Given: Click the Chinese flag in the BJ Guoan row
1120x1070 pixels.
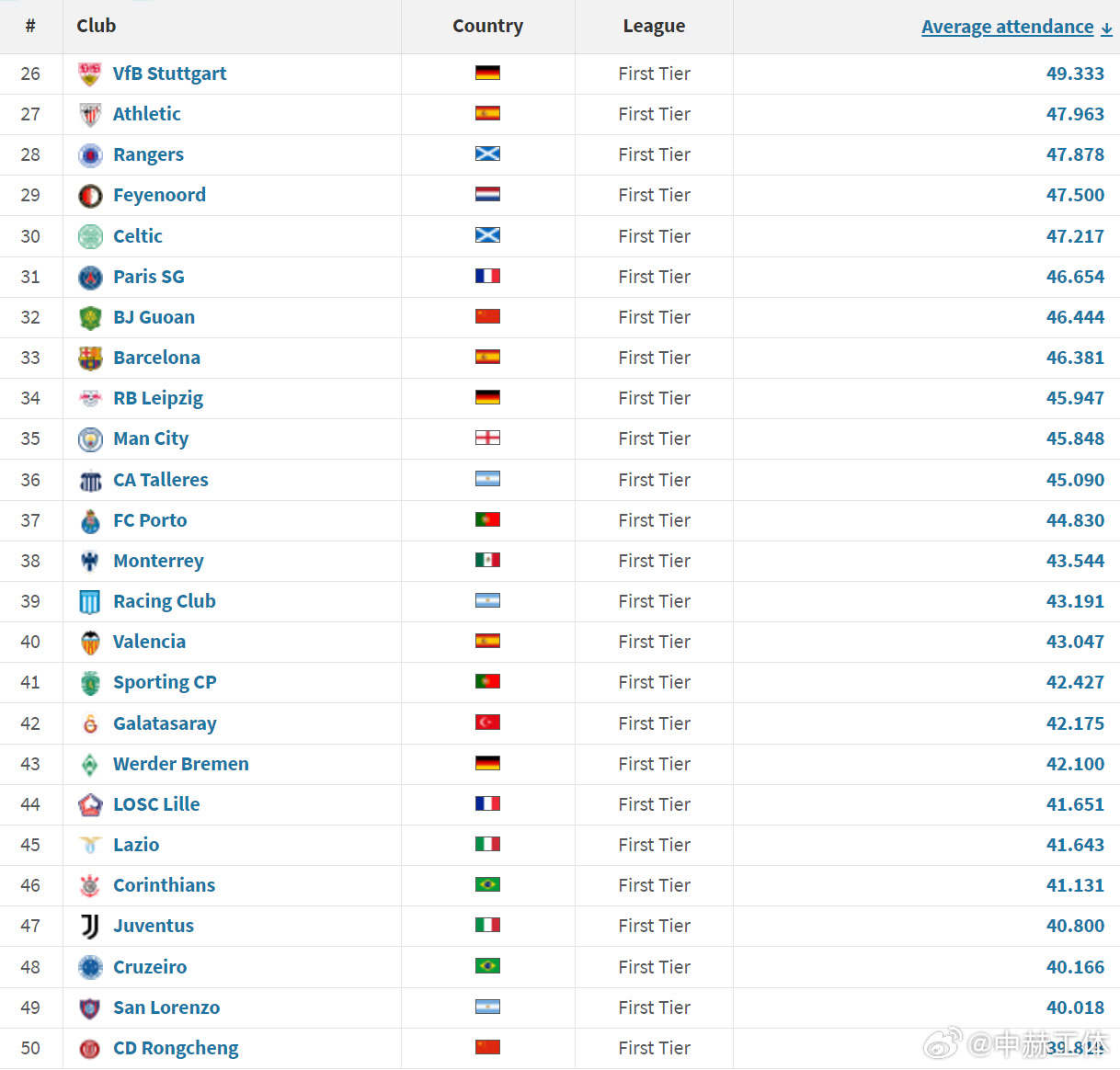Looking at the screenshot, I should [x=487, y=317].
